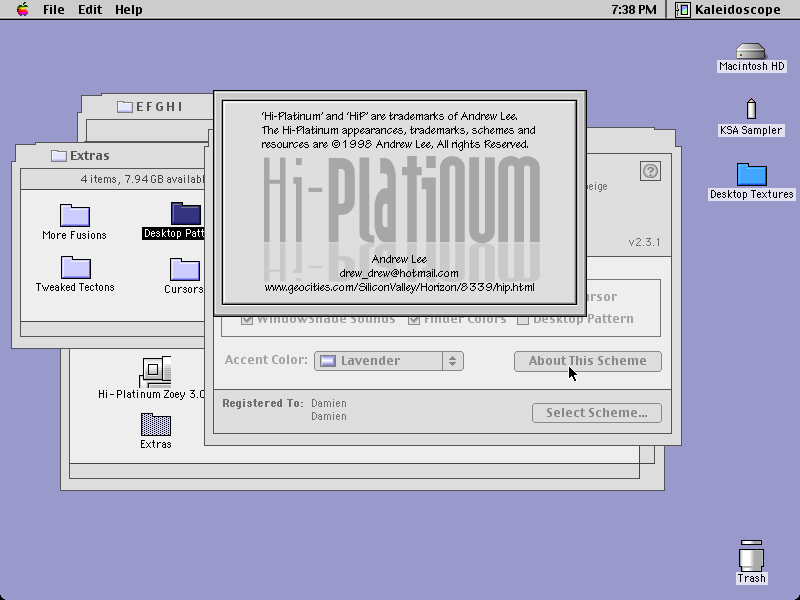Click the Andrew Lee name above the email
Screen dimensions: 800x600
[399, 259]
